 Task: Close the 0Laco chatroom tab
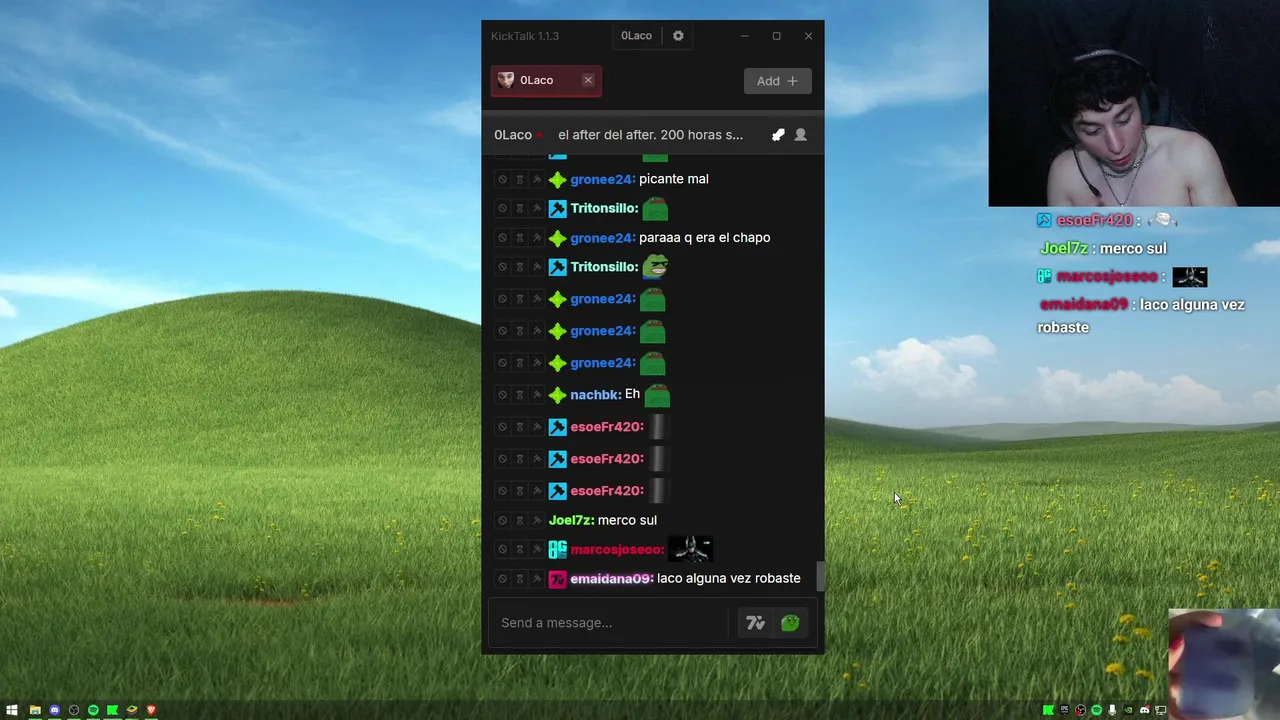pos(588,80)
